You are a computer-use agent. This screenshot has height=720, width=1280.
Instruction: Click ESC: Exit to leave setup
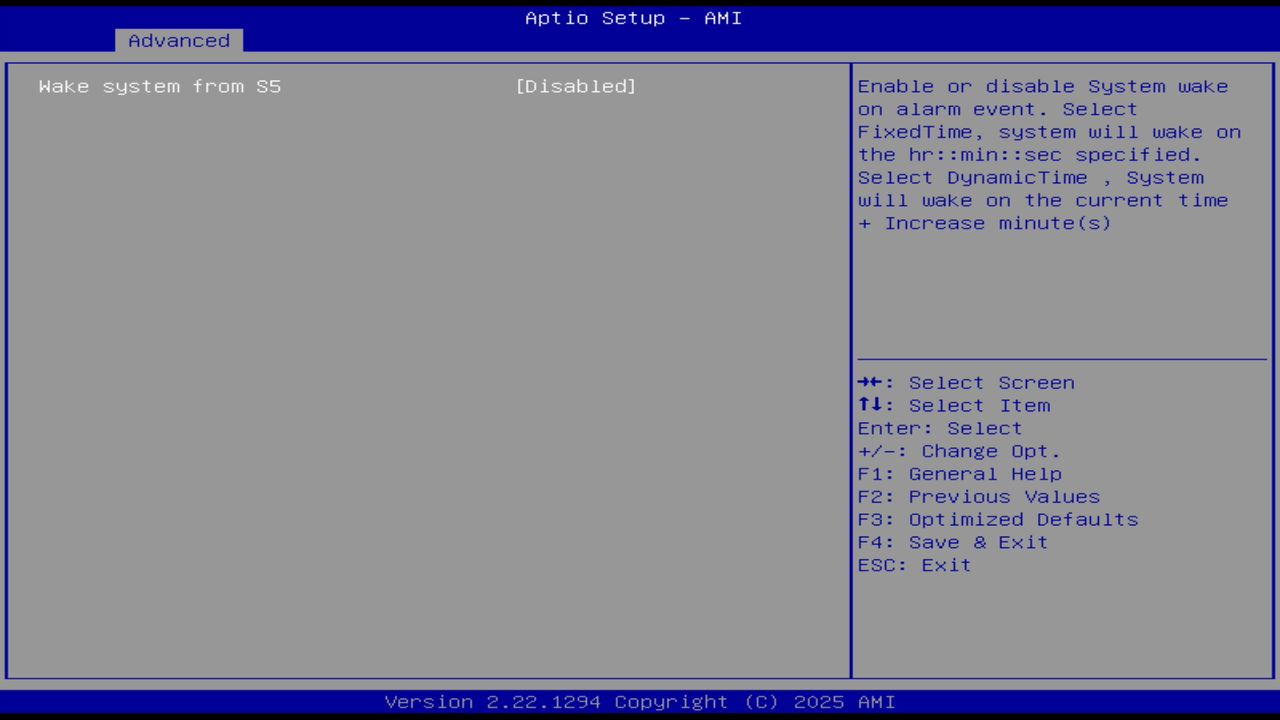913,565
